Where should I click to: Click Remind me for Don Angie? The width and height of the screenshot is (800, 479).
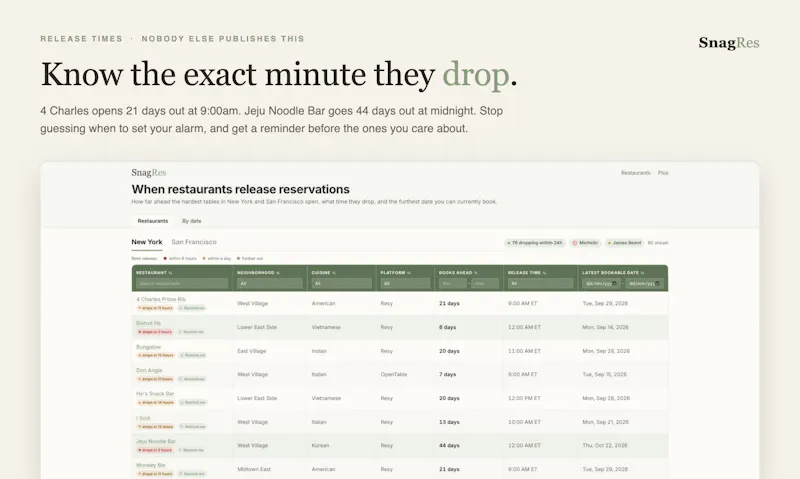192,379
